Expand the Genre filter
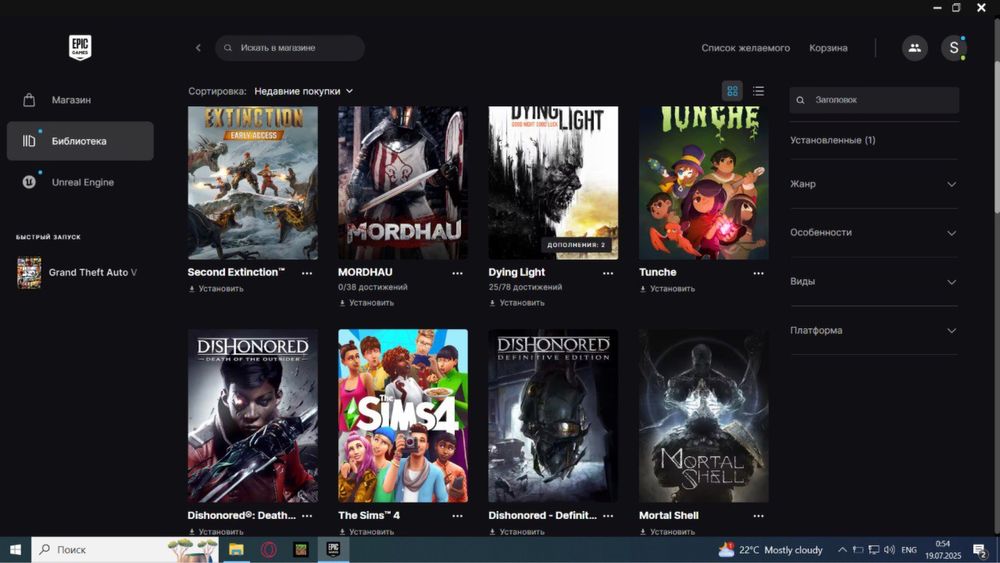 click(x=874, y=184)
